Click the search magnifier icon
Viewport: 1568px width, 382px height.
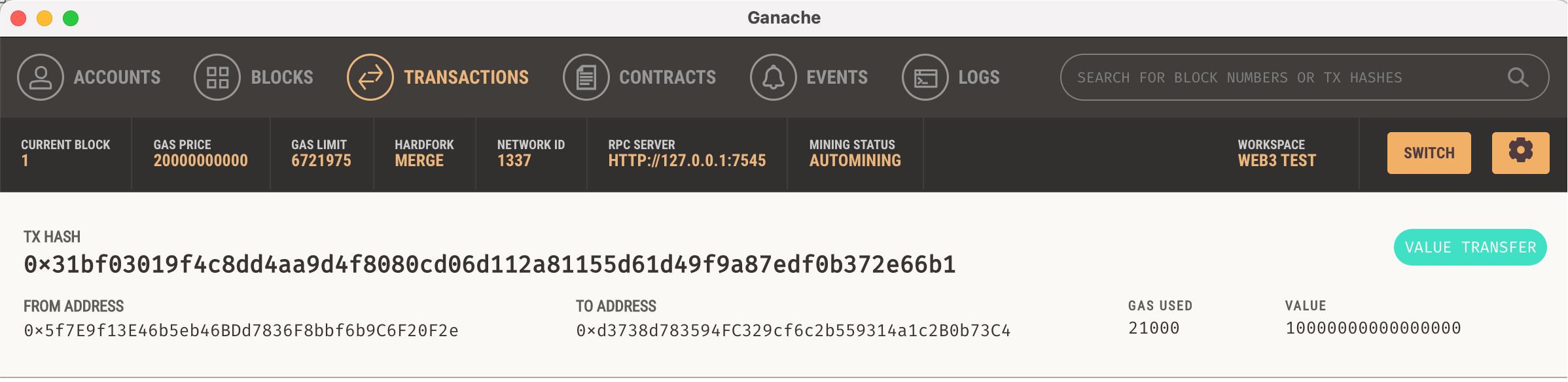[1518, 77]
